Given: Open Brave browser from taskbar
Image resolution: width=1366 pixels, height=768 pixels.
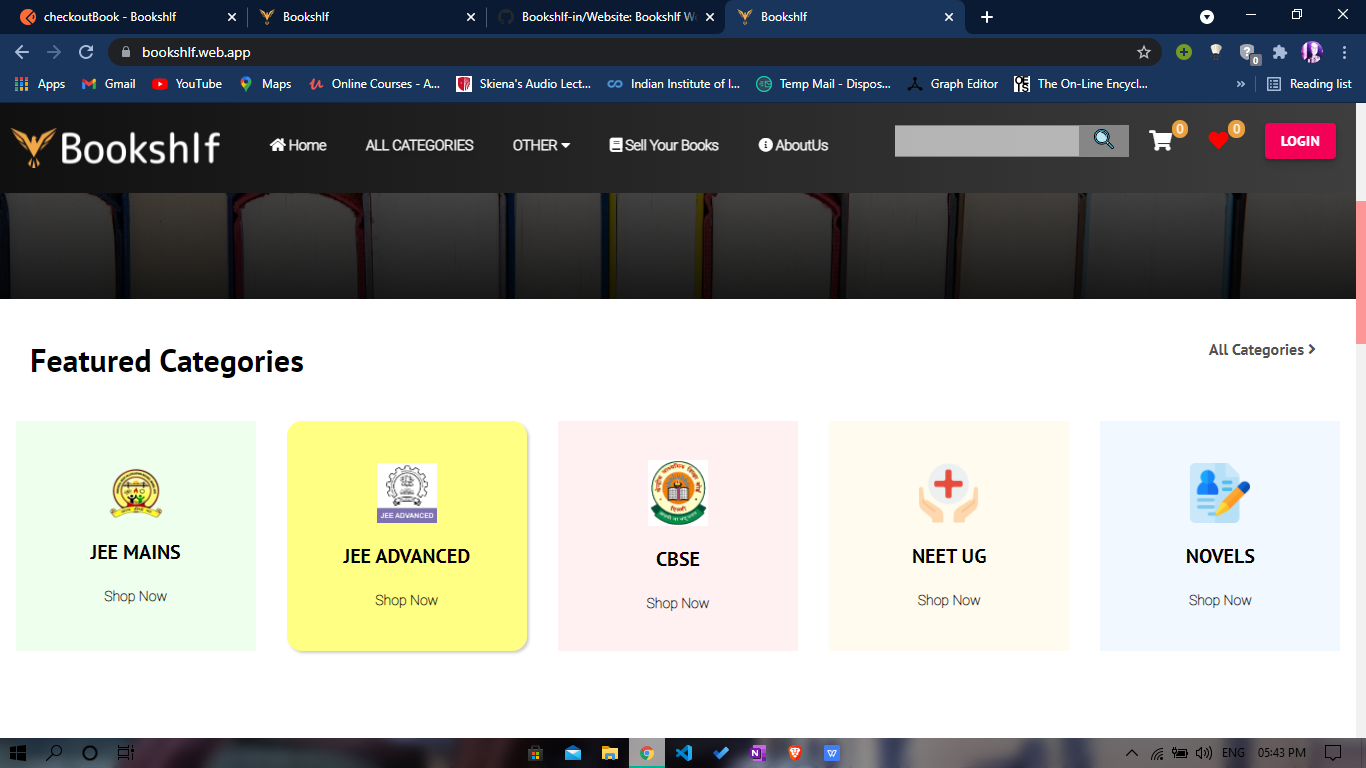Looking at the screenshot, I should 795,753.
